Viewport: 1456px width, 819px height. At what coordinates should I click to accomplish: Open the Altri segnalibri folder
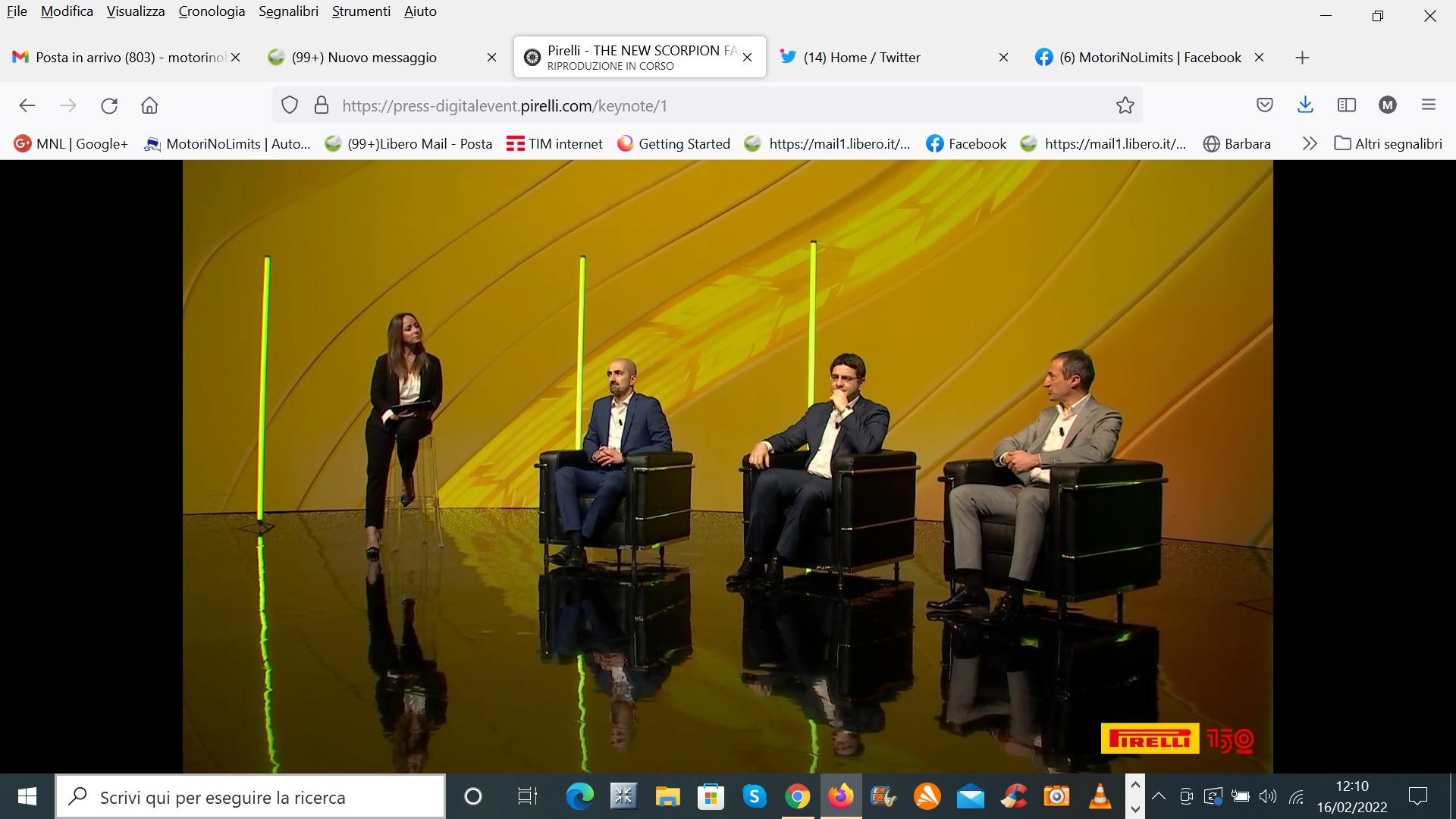point(1388,143)
